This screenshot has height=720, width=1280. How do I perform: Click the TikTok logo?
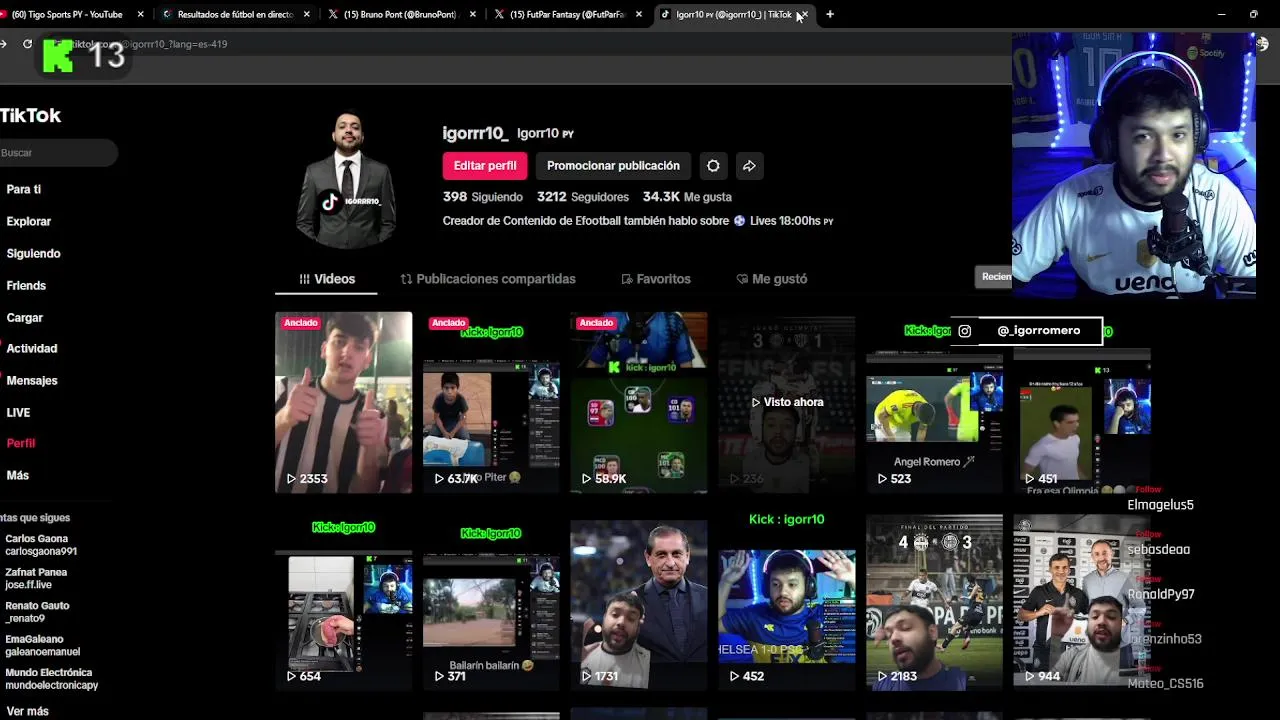[x=30, y=115]
